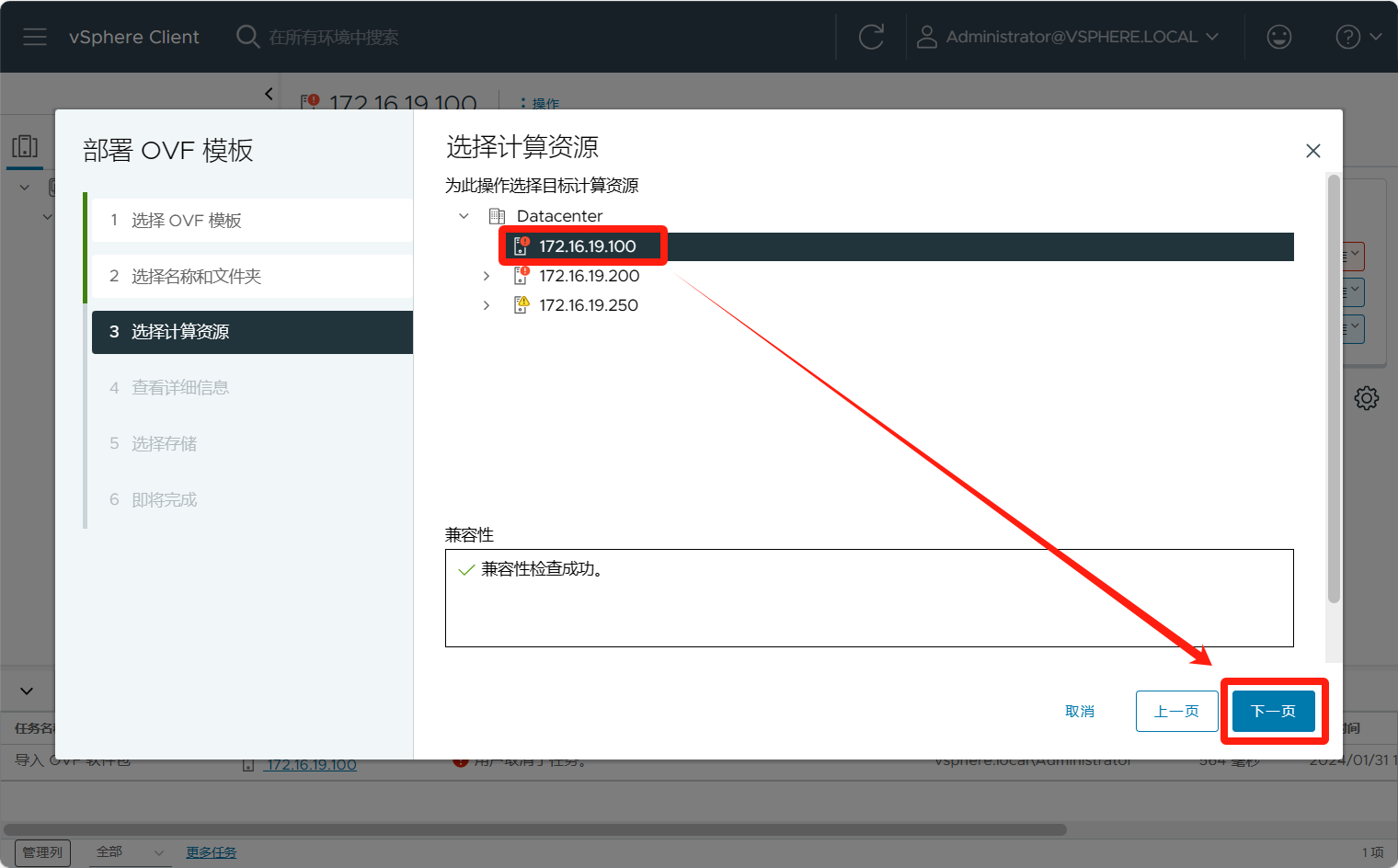Click the 上一页 button

[x=1176, y=711]
